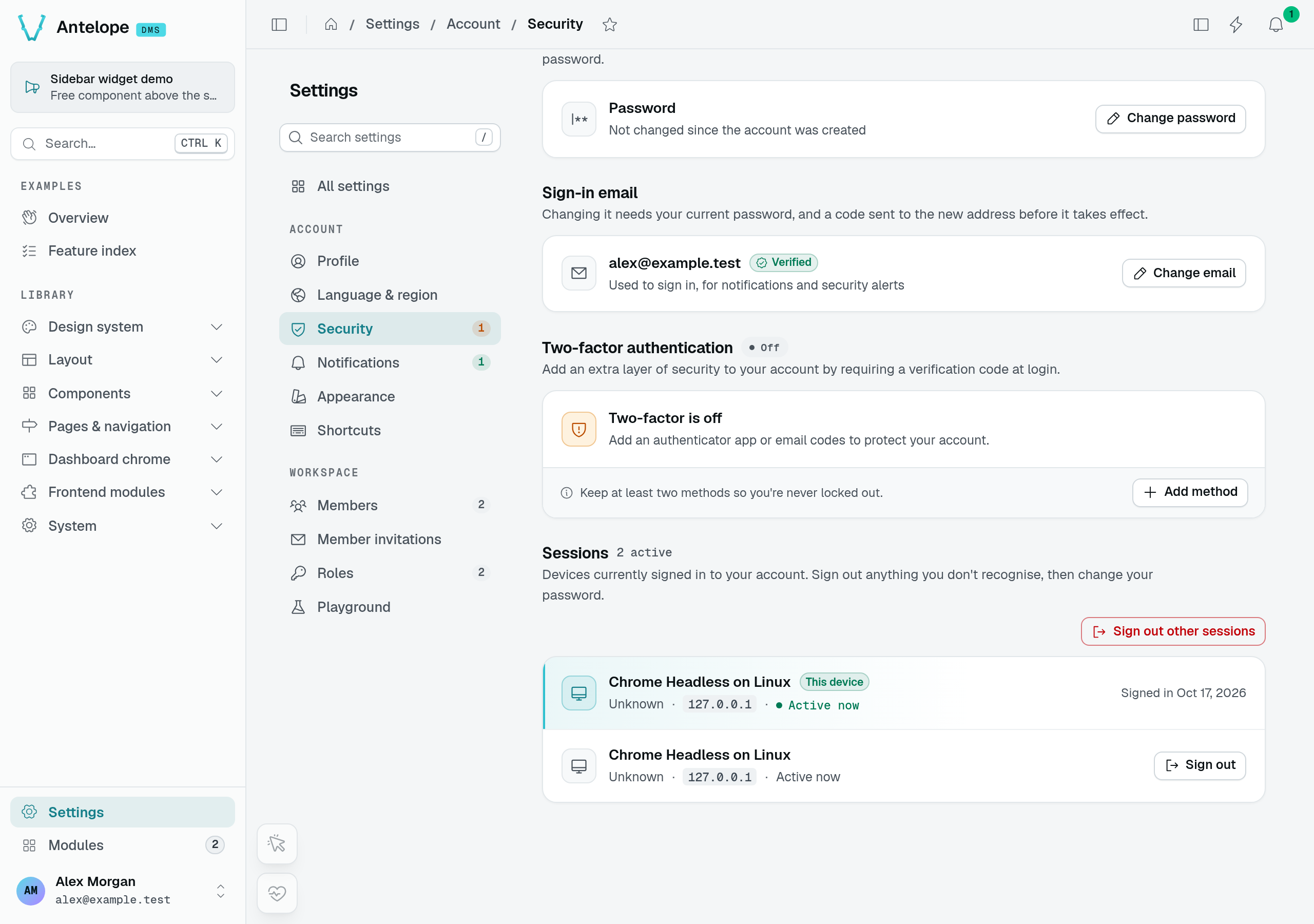Viewport: 1314px width, 924px height.
Task: Go to home via breadcrumb house icon
Action: point(331,24)
